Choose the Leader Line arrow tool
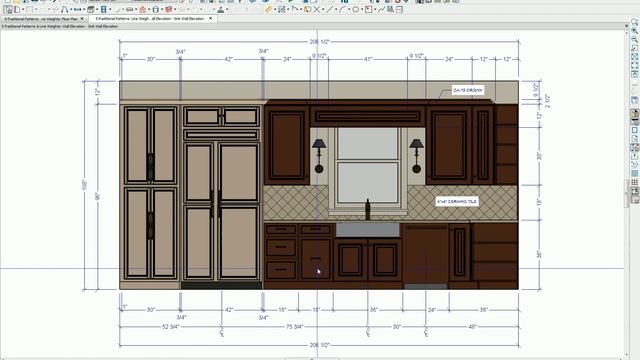640x360 pixels. point(295,9)
